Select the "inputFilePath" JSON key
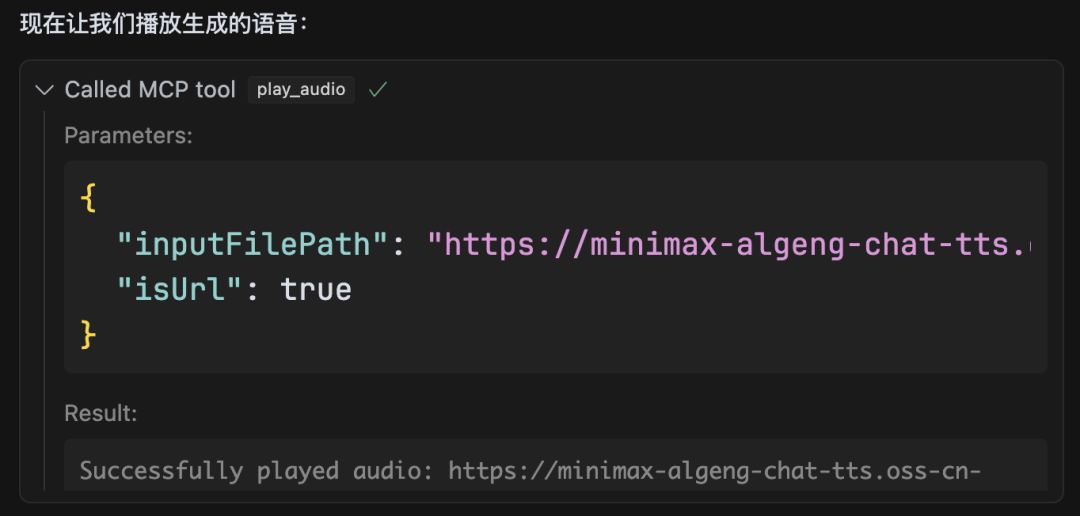Viewport: 1080px width, 516px height. 253,244
